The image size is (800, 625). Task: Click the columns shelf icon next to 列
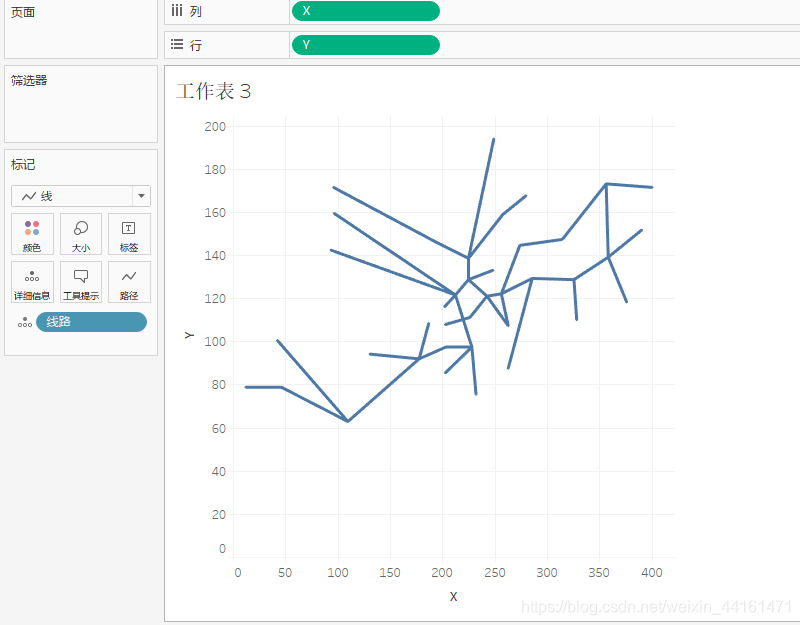177,11
